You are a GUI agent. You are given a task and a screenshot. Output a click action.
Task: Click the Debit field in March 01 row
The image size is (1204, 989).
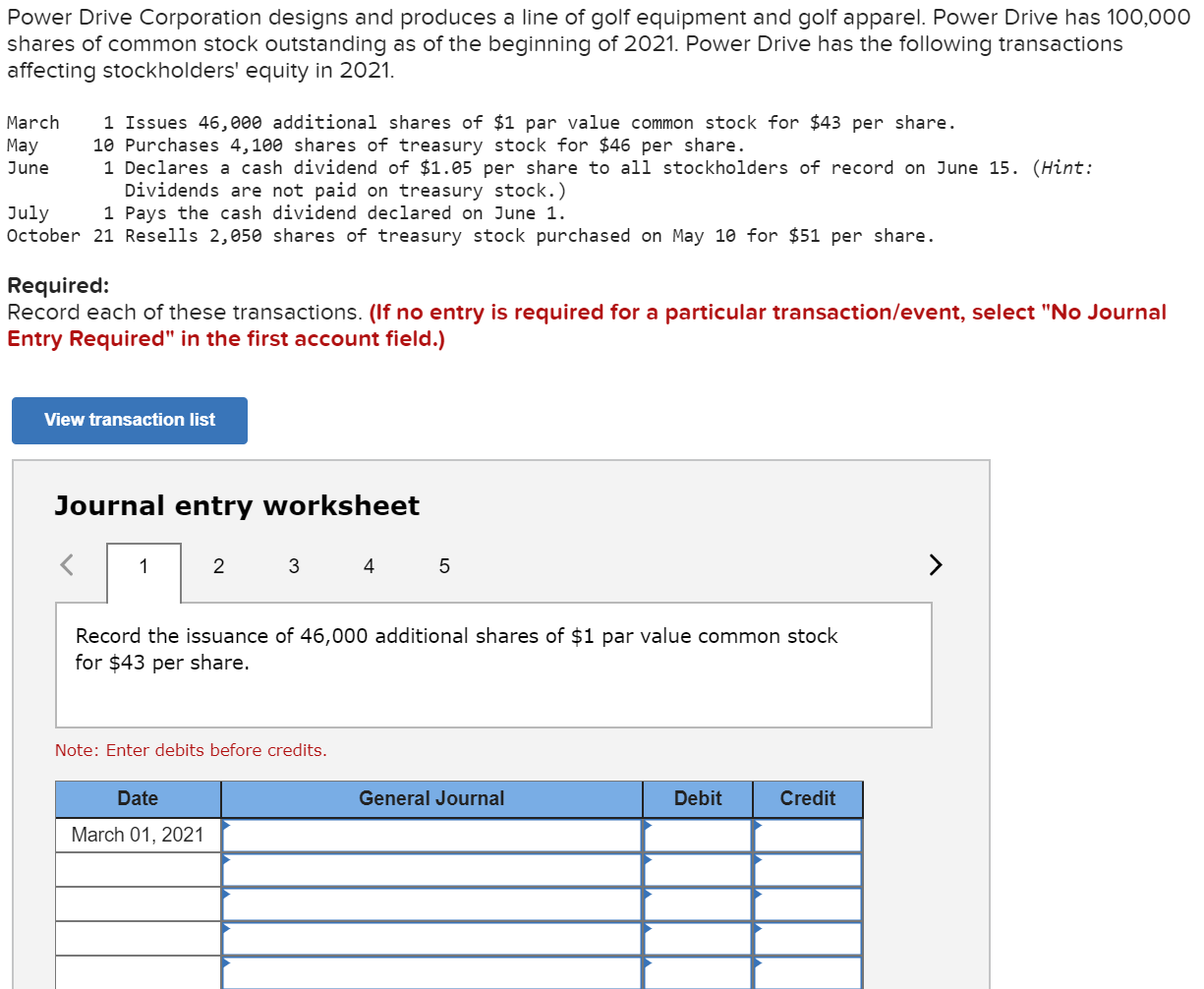coord(699,836)
